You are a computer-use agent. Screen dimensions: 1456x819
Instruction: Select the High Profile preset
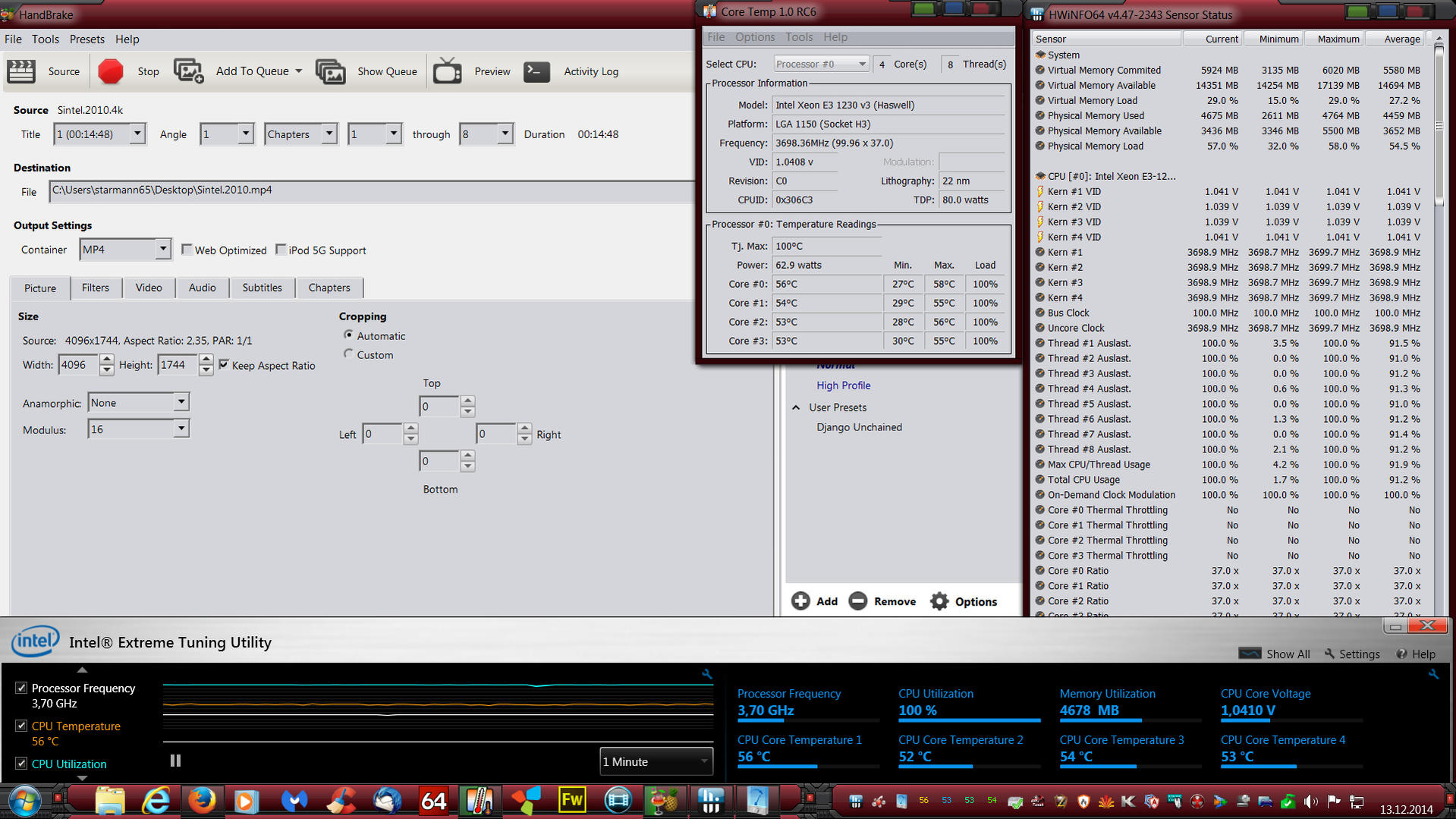click(844, 385)
